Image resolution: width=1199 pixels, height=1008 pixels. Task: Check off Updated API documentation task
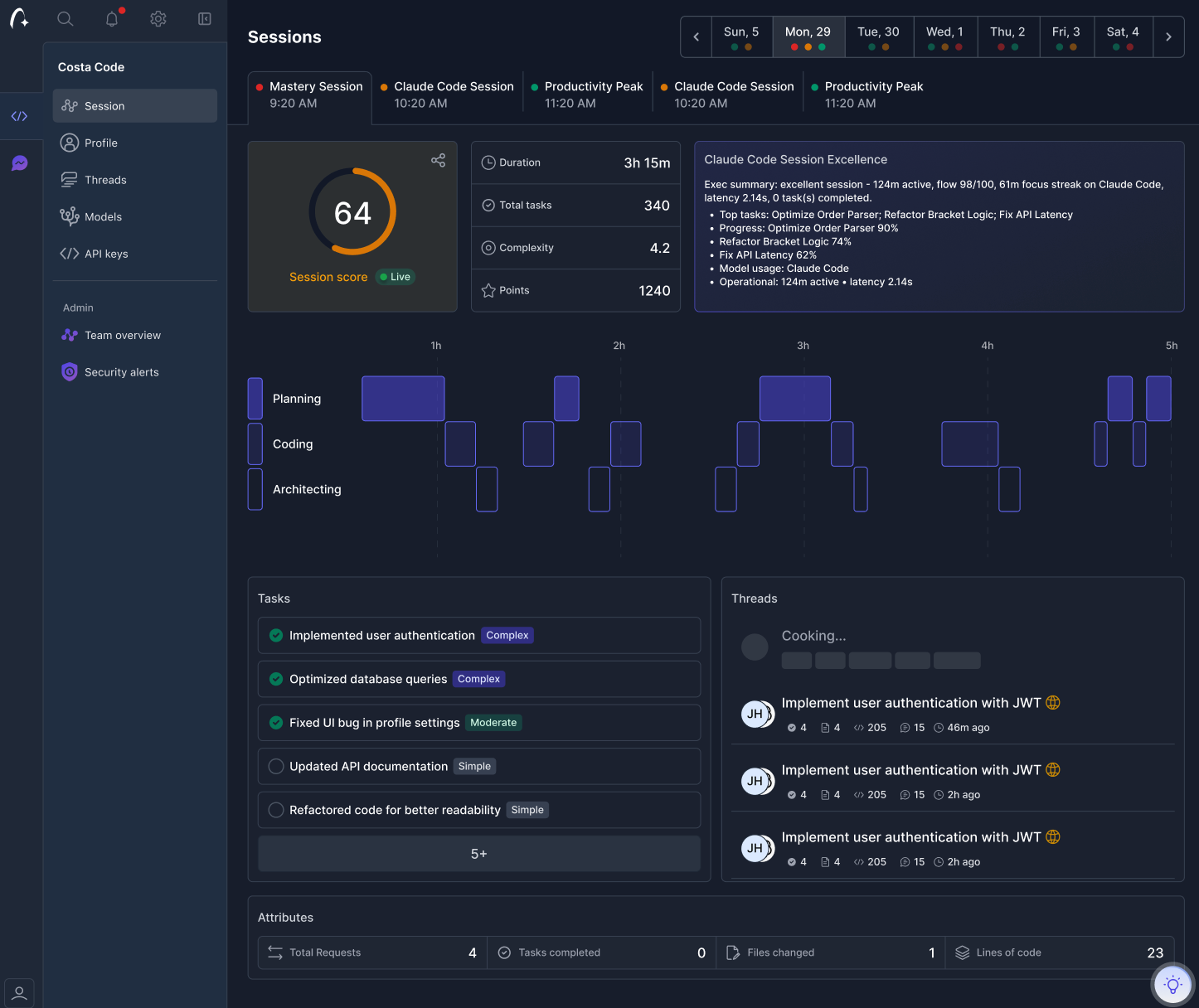tap(275, 766)
